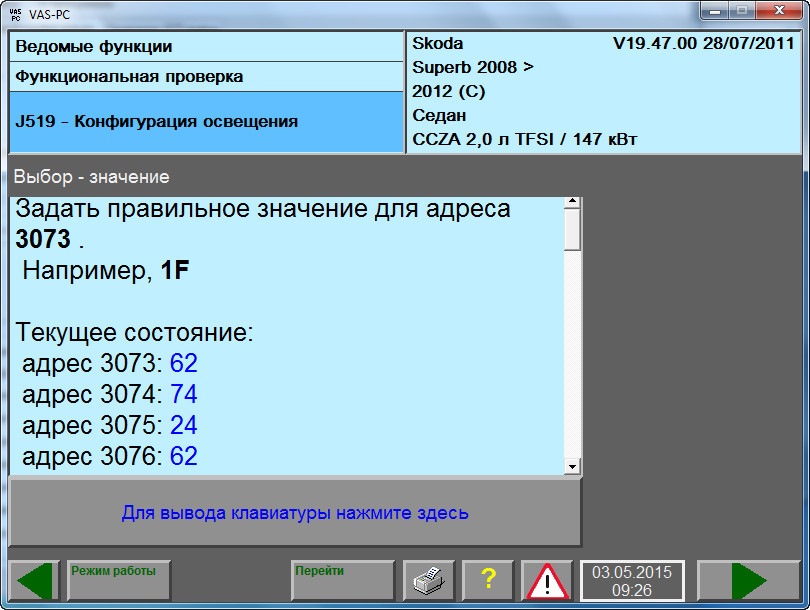Click the адрес 3074 value 74

[x=183, y=394]
